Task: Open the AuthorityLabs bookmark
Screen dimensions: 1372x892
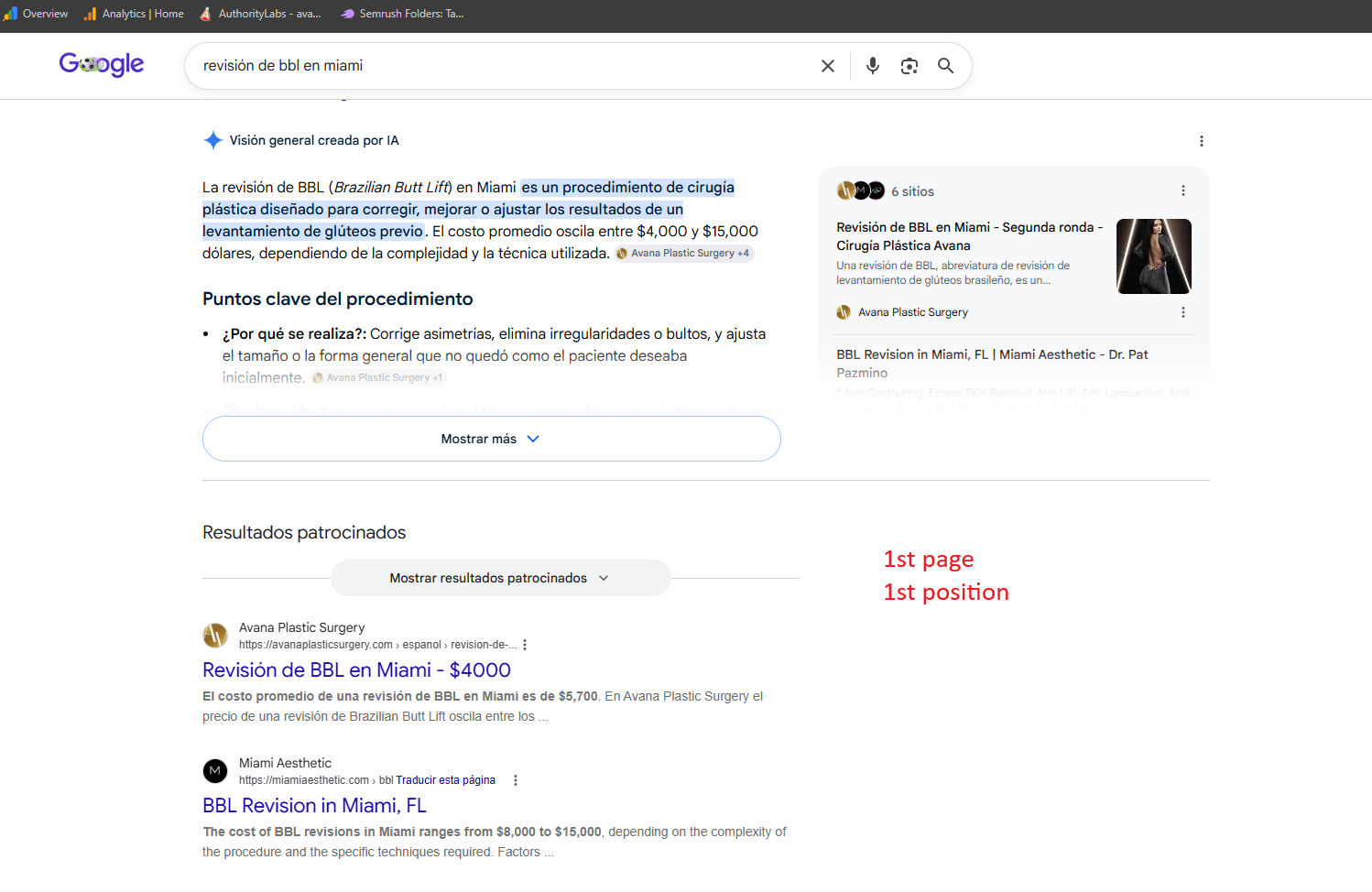Action: tap(260, 14)
